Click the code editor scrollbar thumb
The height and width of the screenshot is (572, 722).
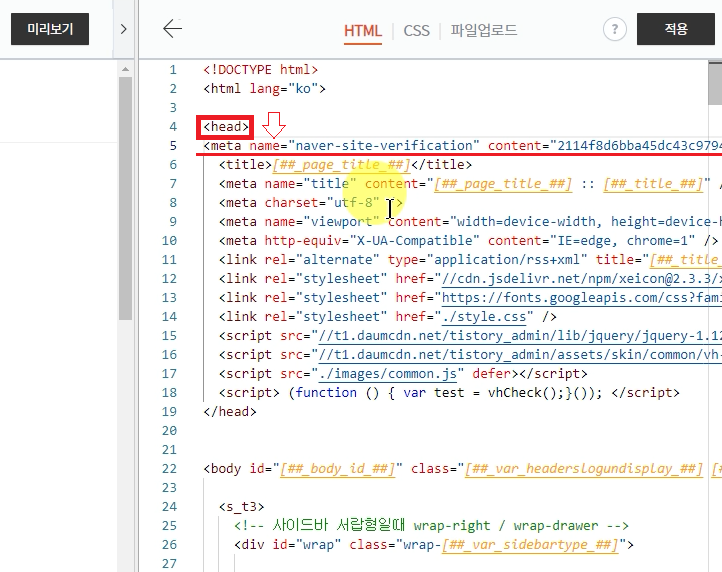(x=715, y=84)
